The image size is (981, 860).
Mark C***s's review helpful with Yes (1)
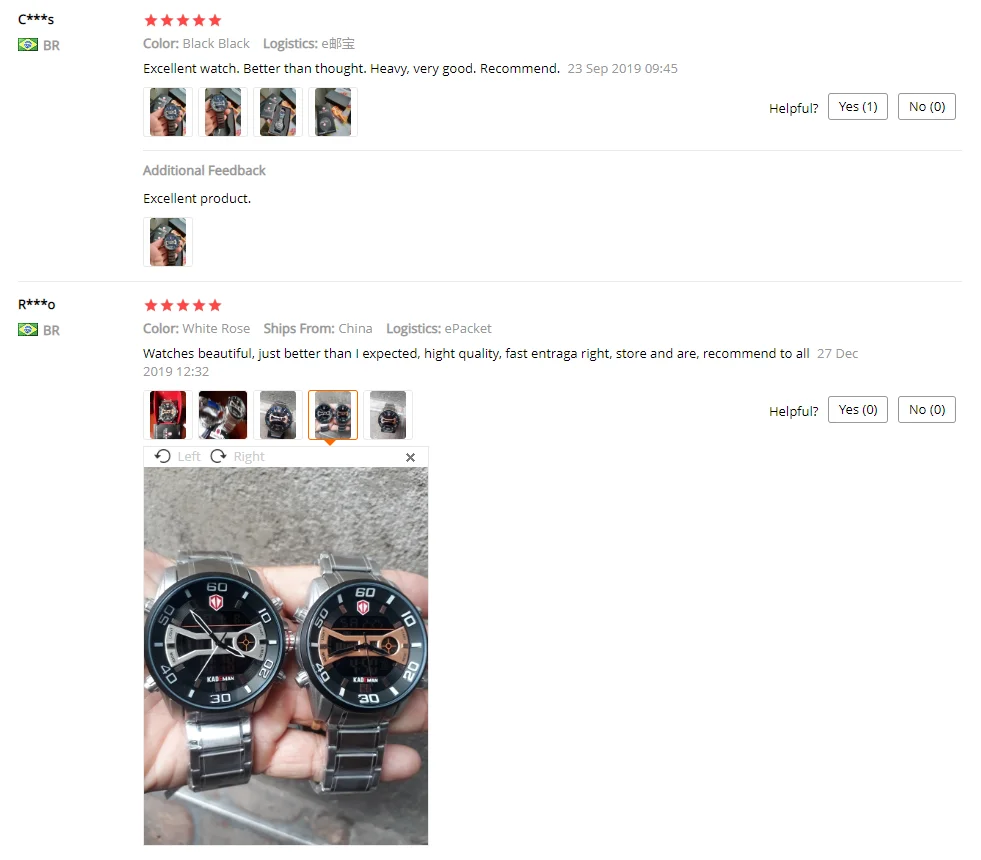click(858, 107)
